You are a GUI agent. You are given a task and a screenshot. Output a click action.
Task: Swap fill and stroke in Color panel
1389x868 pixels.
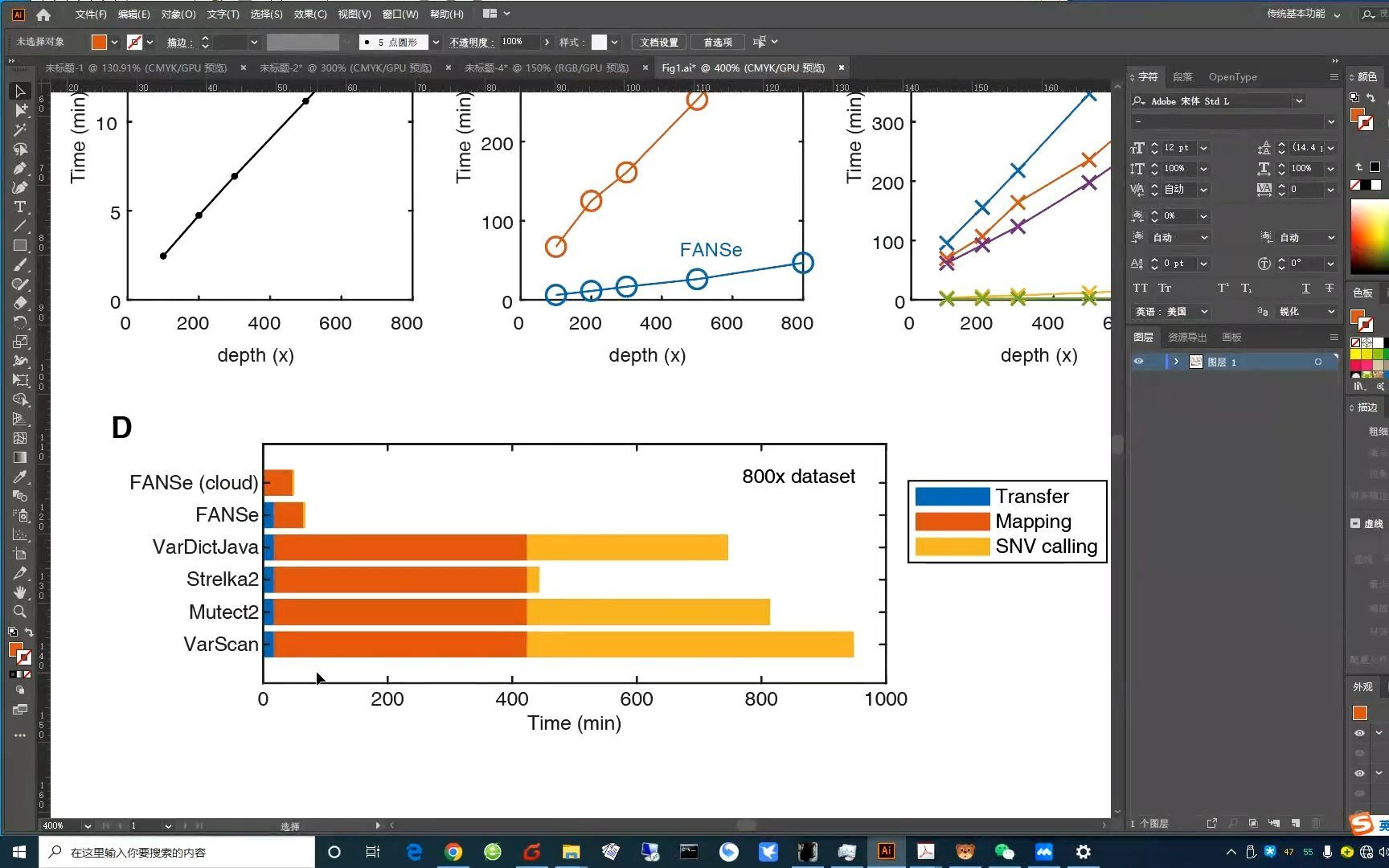(x=1371, y=98)
